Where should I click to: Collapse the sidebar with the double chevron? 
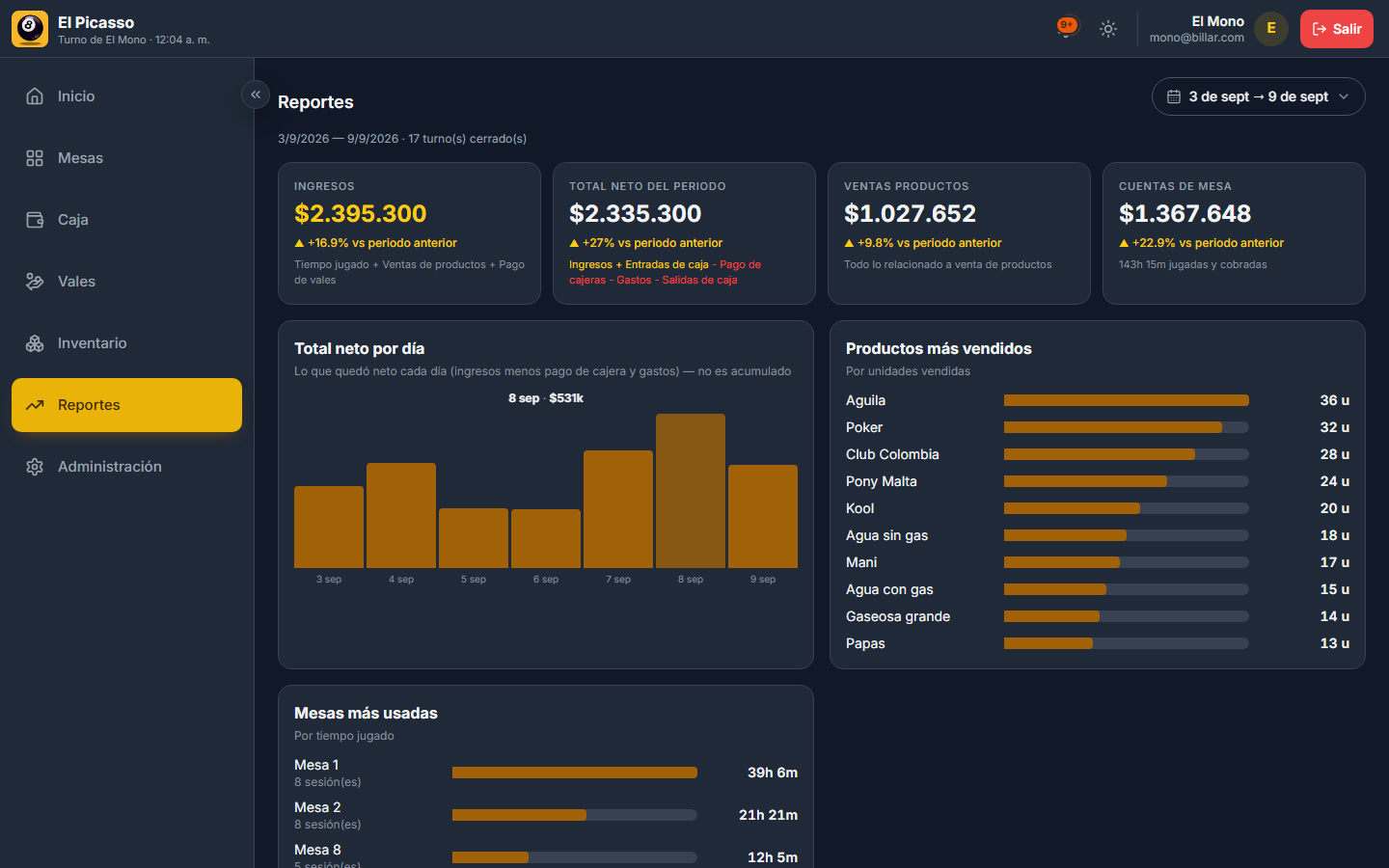click(256, 95)
